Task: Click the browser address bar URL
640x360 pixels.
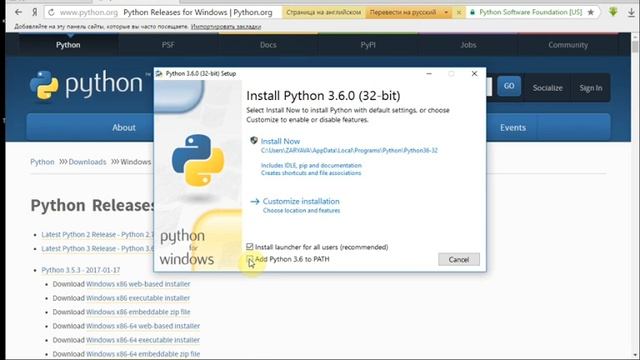Action: pyautogui.click(x=89, y=13)
